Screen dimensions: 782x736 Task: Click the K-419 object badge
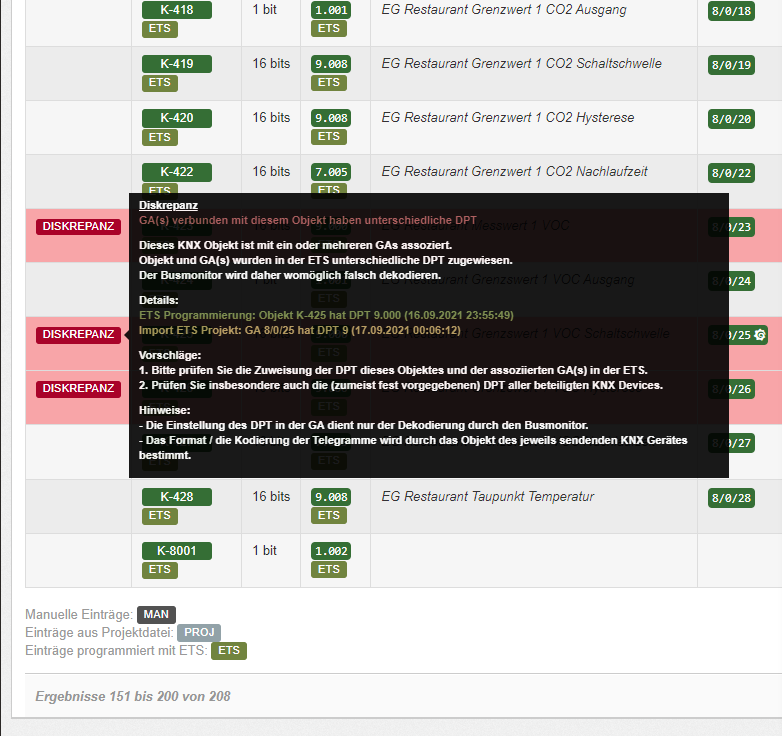coord(177,64)
